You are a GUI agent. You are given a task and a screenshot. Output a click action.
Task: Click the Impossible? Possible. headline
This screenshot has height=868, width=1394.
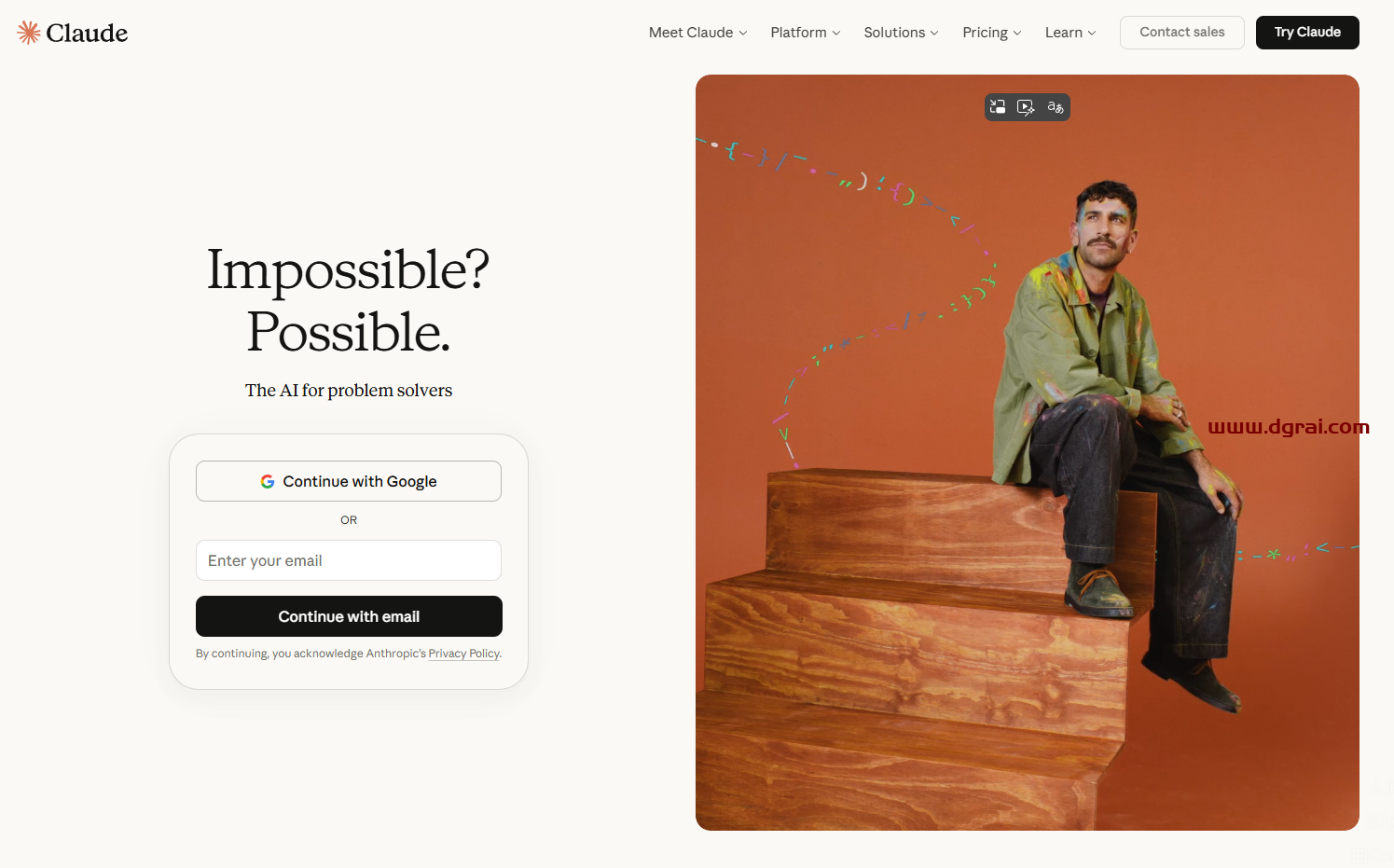pyautogui.click(x=348, y=300)
